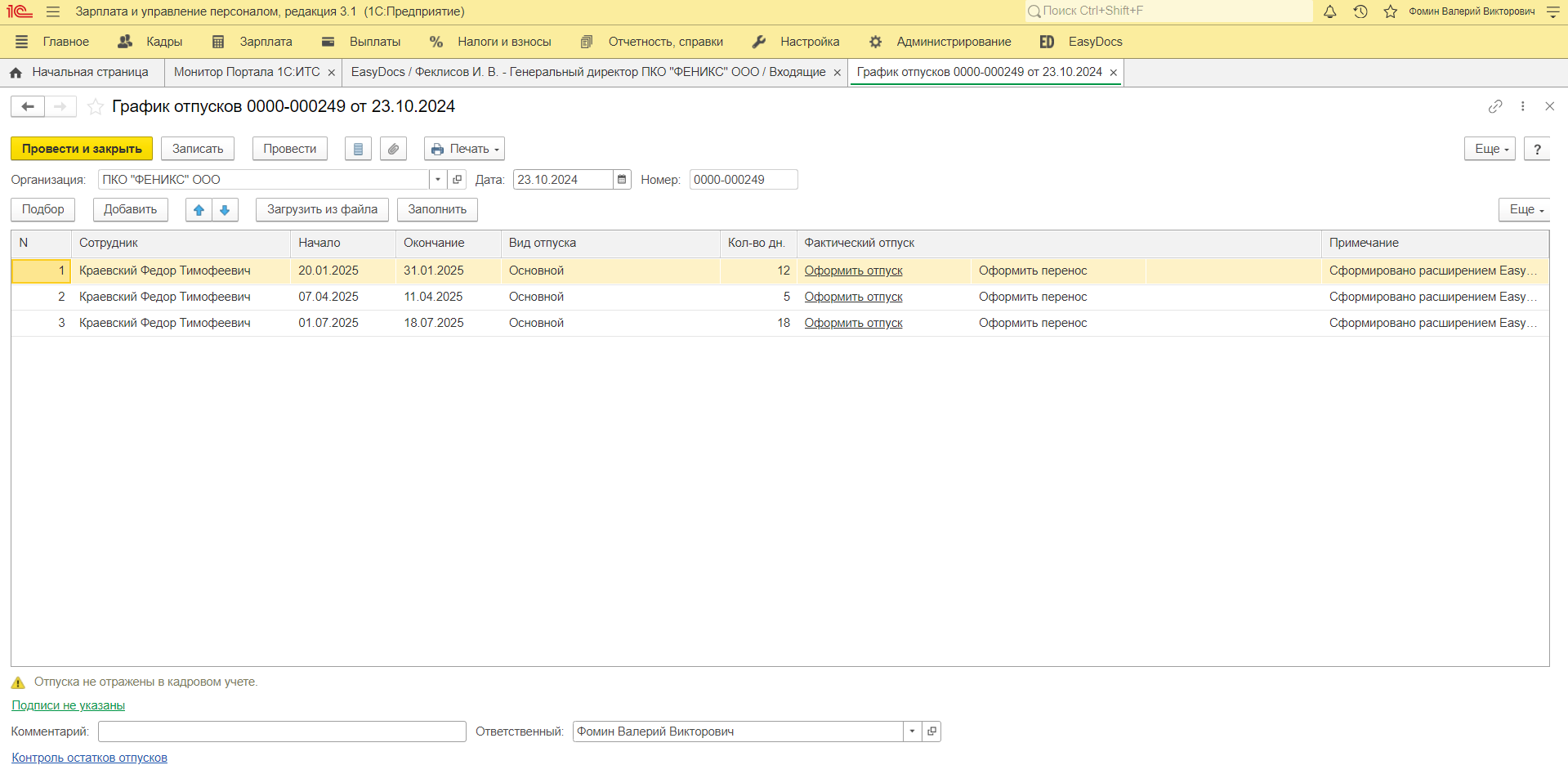Navigate back with the left arrow button
The image size is (1568, 774).
(x=28, y=107)
